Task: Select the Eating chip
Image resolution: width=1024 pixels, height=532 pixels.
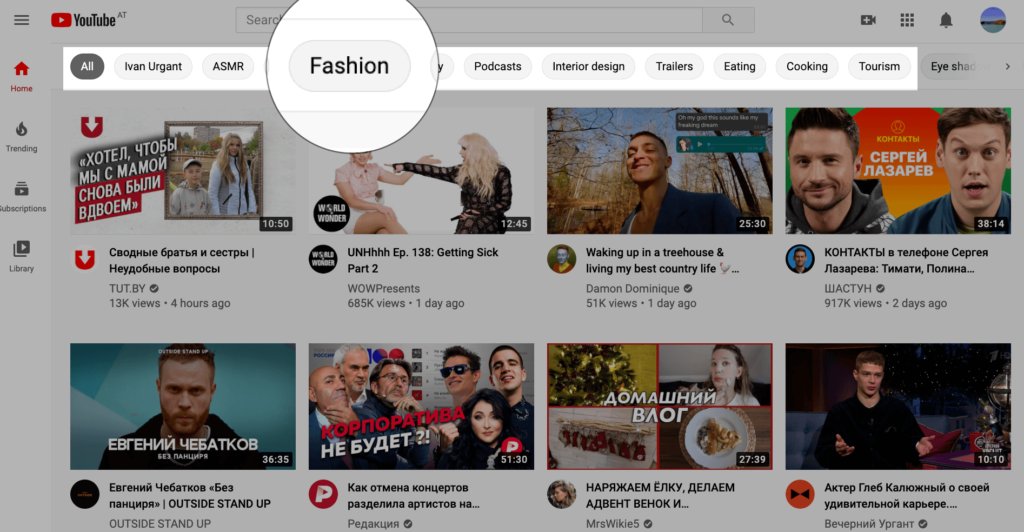Action: point(739,67)
